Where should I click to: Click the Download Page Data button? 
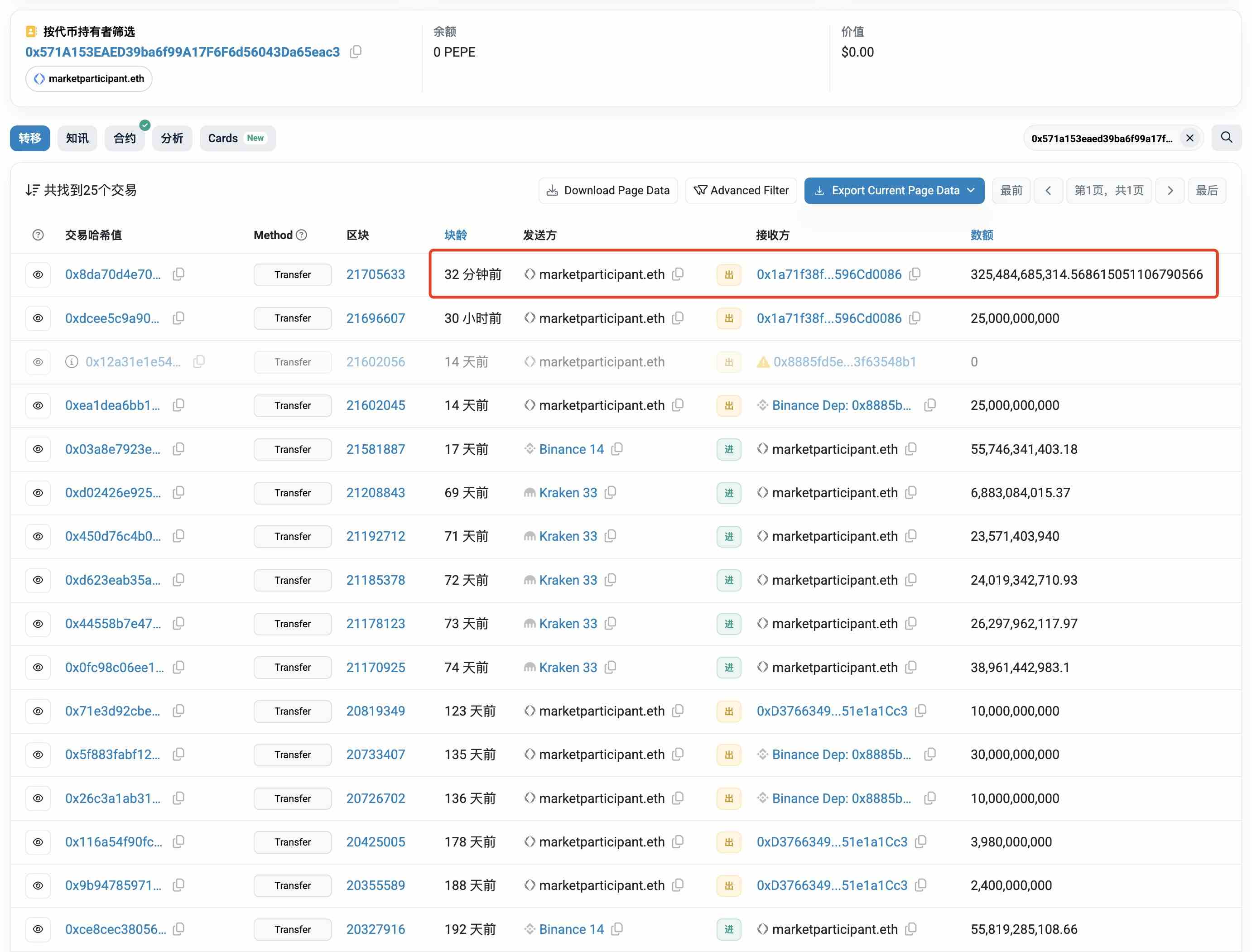pos(607,190)
